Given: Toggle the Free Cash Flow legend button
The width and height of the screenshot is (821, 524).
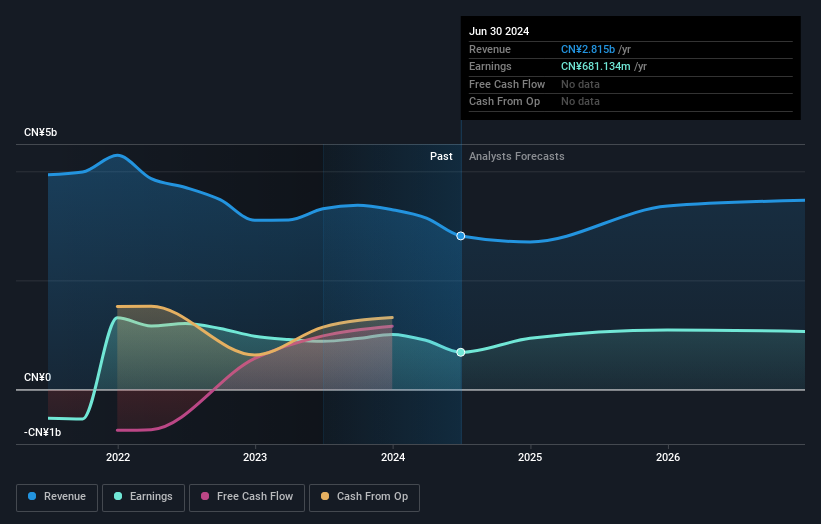Looking at the screenshot, I should pyautogui.click(x=247, y=497).
